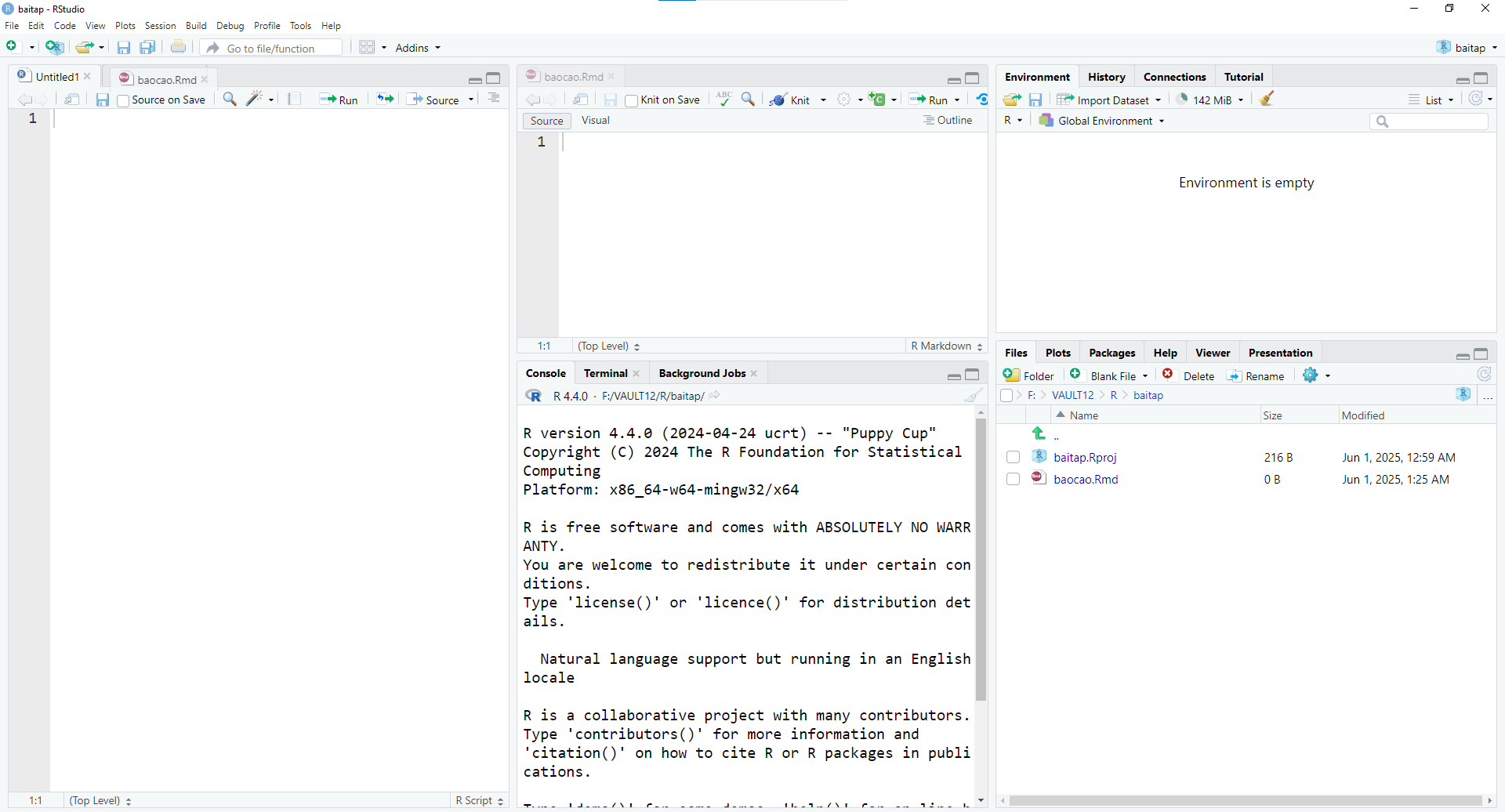Switch Rmd editor to Source mode
This screenshot has width=1505, height=812.
pyautogui.click(x=546, y=121)
